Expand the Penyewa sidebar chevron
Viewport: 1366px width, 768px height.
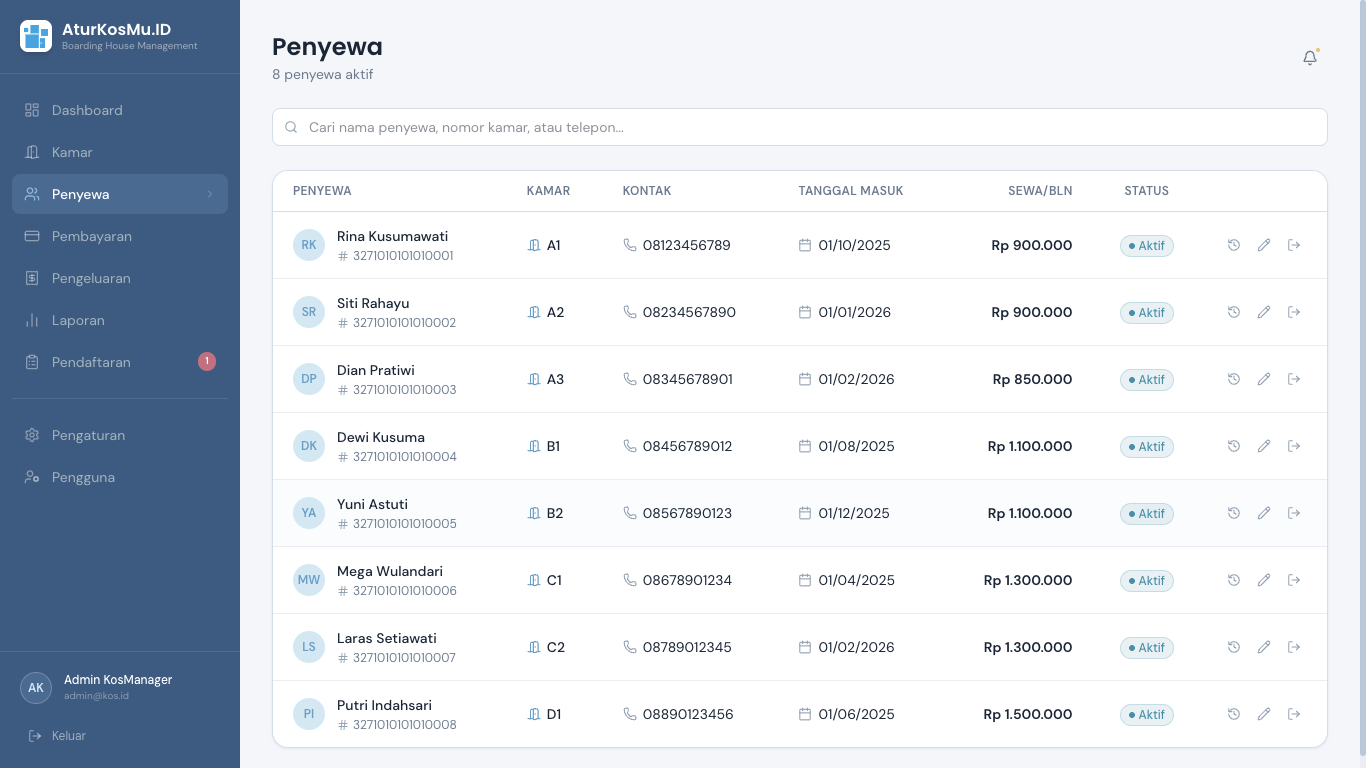210,194
